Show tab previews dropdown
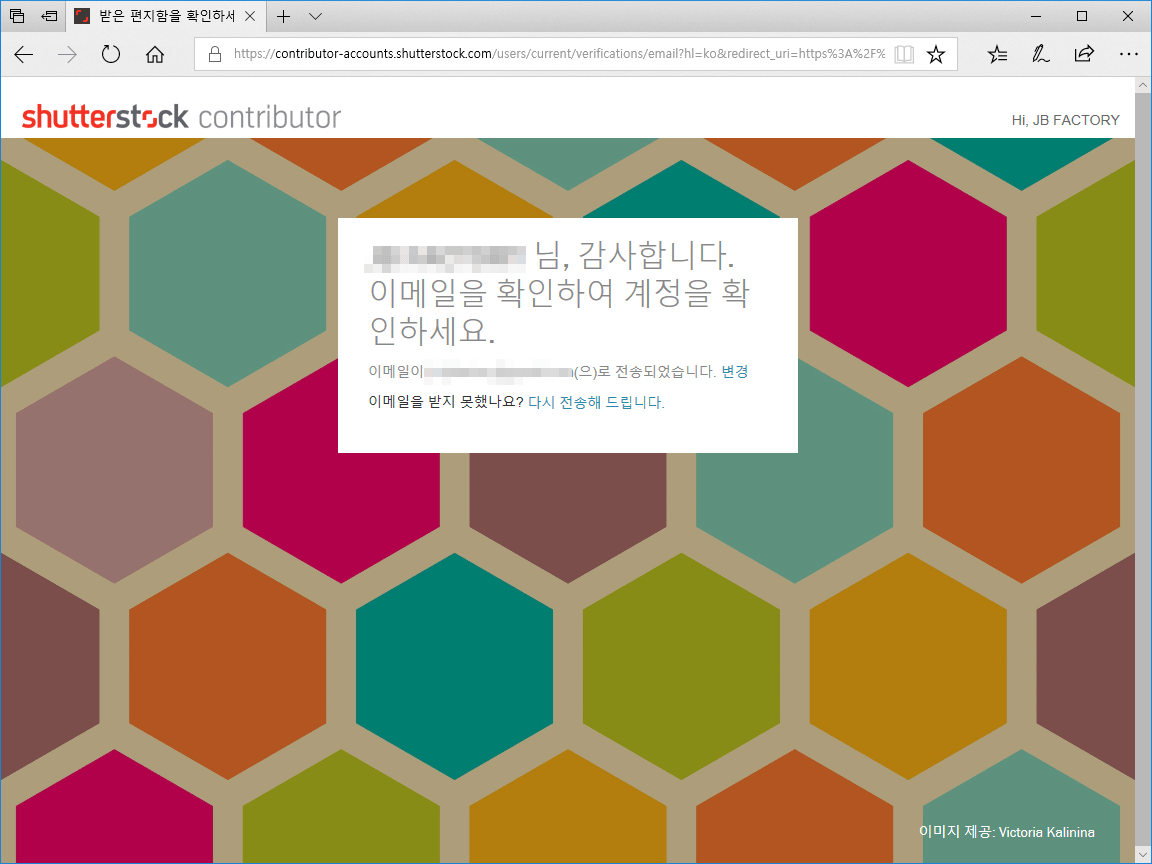Image resolution: width=1152 pixels, height=864 pixels. click(315, 16)
